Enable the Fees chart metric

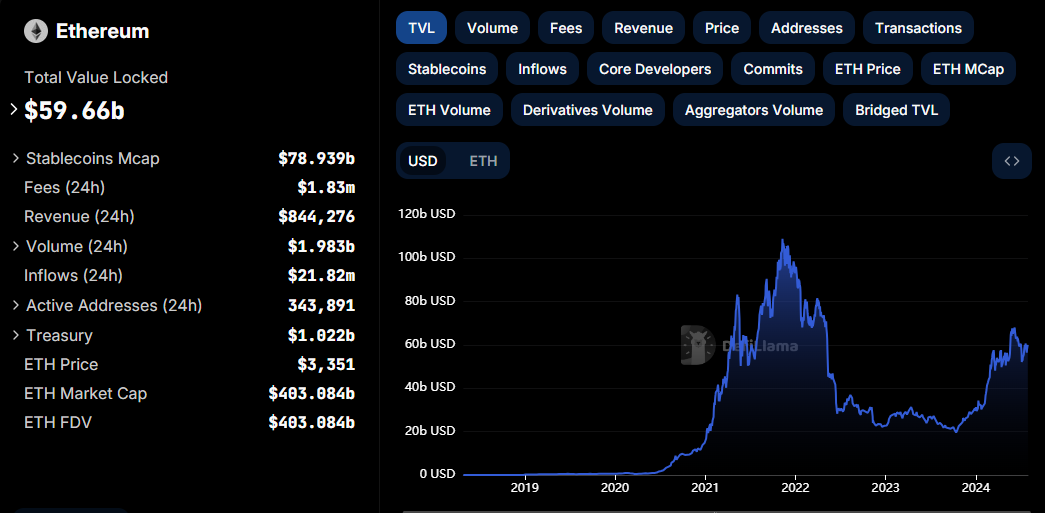click(x=566, y=28)
